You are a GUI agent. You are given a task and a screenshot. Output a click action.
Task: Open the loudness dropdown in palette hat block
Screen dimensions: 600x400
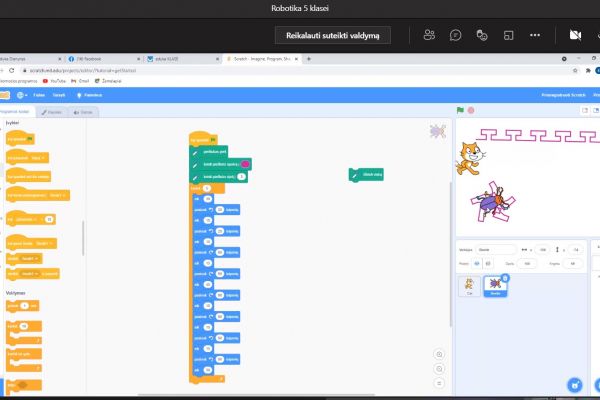[26, 219]
